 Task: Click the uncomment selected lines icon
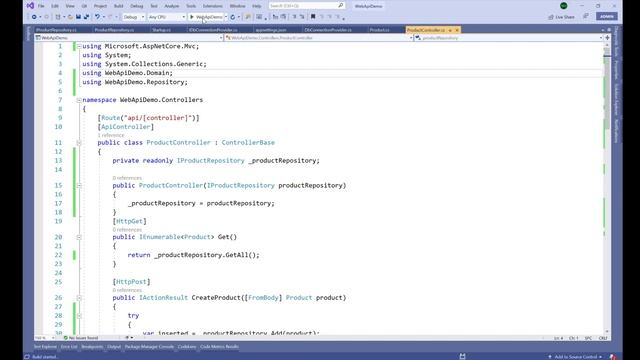click(302, 17)
